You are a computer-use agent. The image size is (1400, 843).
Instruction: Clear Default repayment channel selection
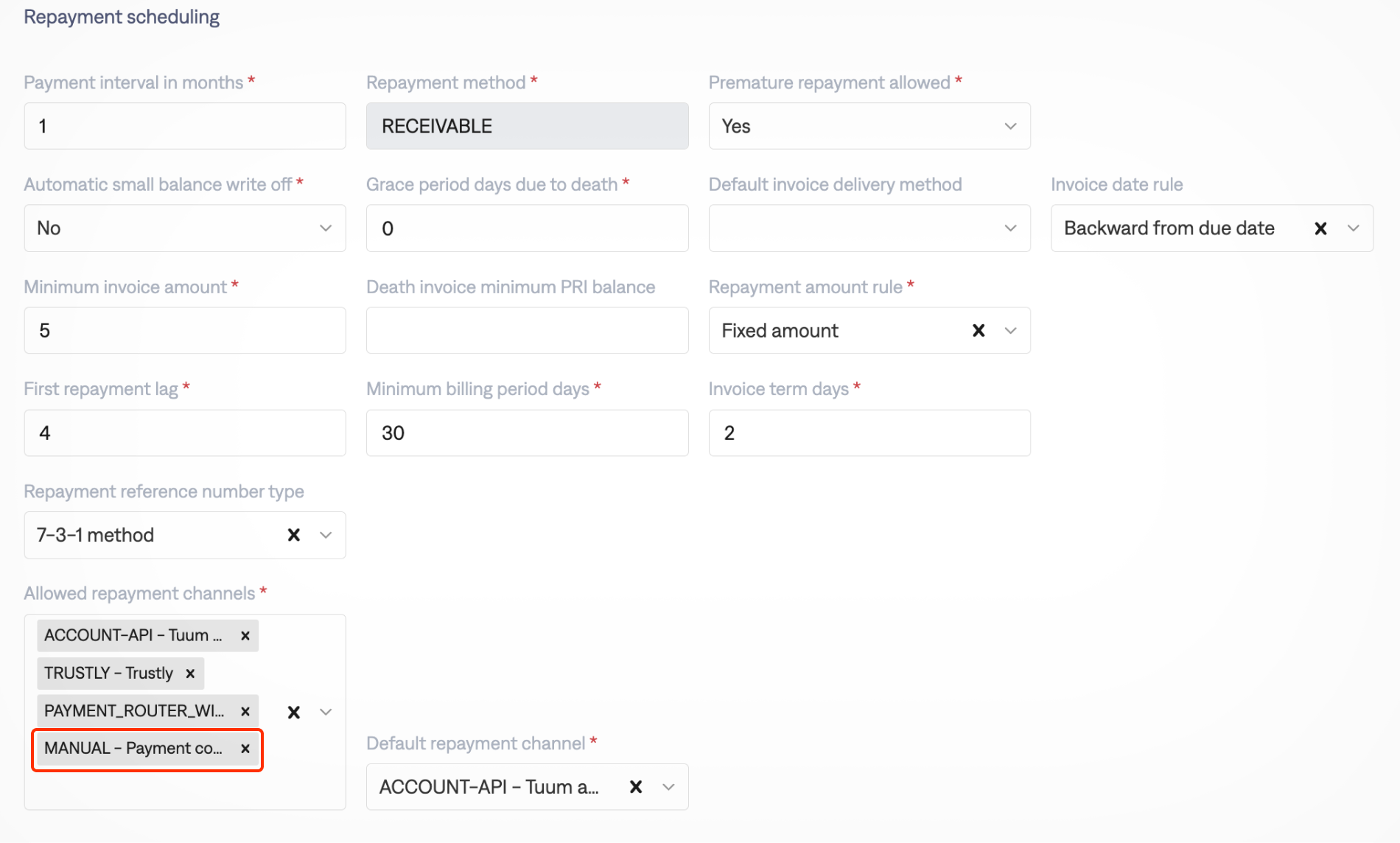click(636, 787)
